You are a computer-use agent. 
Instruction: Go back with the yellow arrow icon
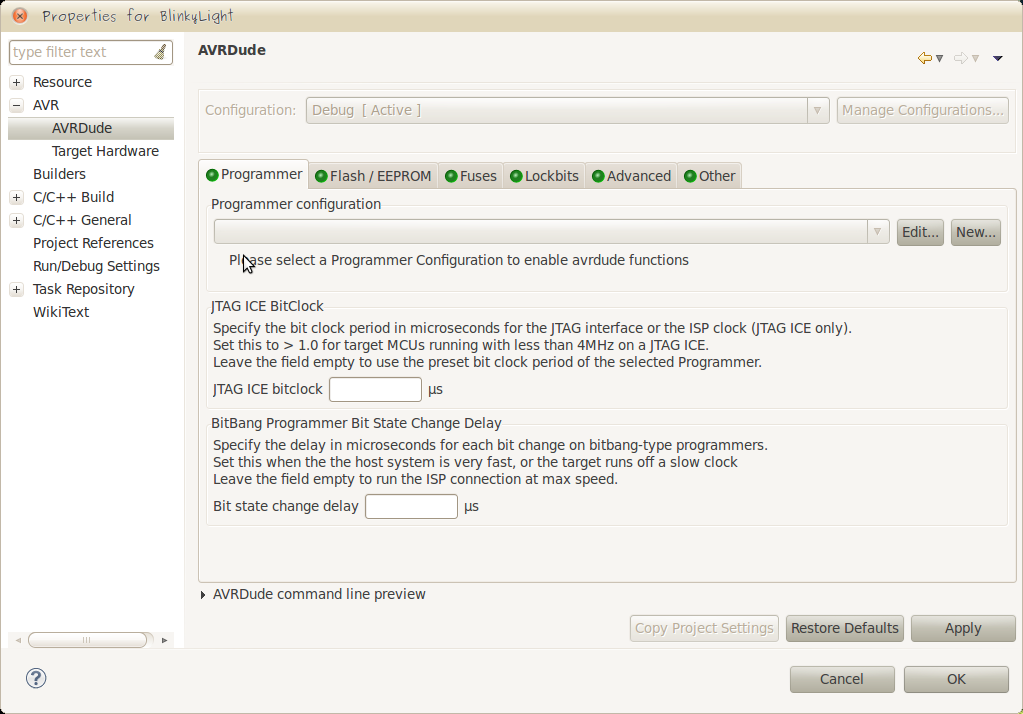pos(924,58)
